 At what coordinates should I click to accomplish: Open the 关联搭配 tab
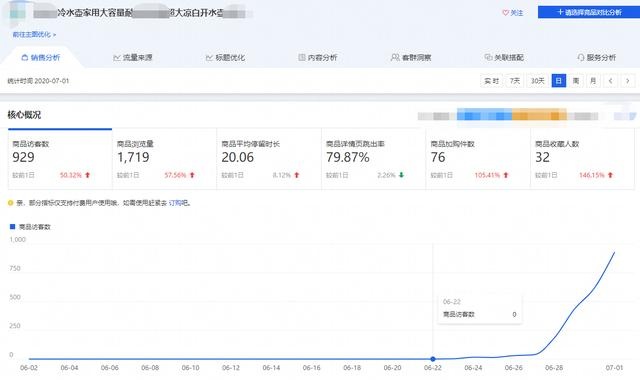coord(504,58)
